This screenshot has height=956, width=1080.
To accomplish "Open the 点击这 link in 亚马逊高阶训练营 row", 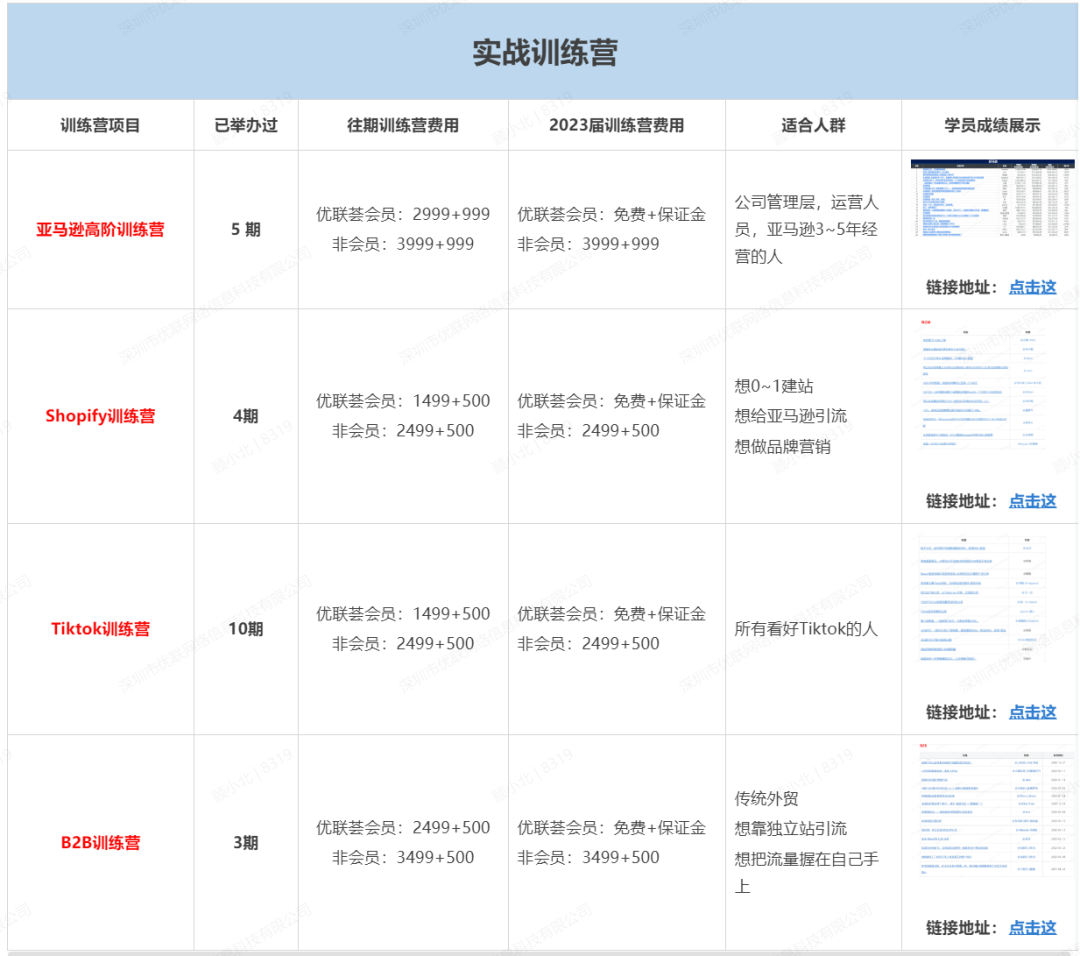I will (1032, 287).
